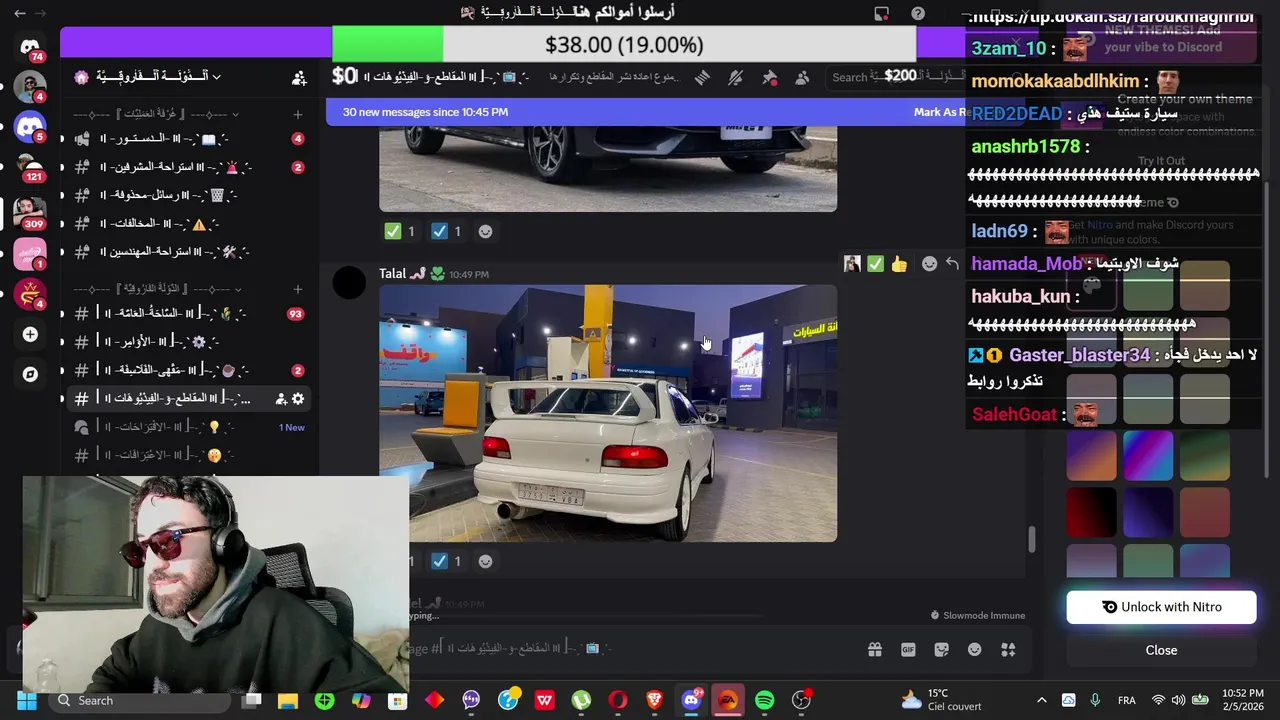Image resolution: width=1280 pixels, height=720 pixels.
Task: Click reply arrow on Talal's message hover bar
Action: [x=952, y=264]
